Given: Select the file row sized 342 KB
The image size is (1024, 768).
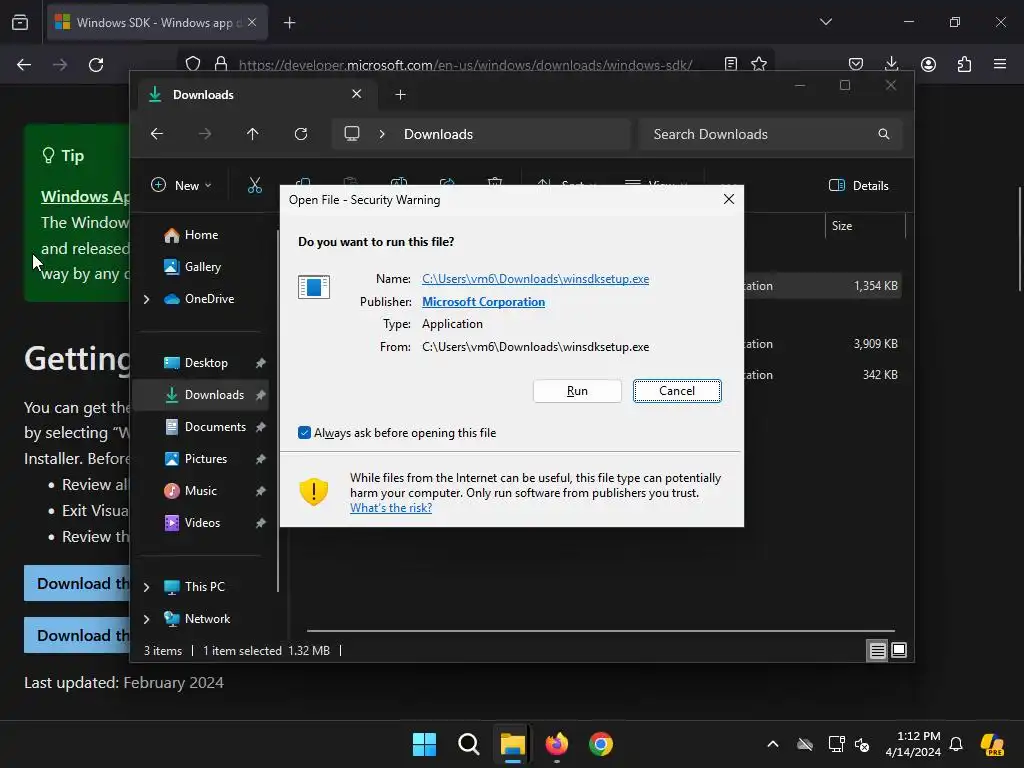Looking at the screenshot, I should click(x=822, y=375).
